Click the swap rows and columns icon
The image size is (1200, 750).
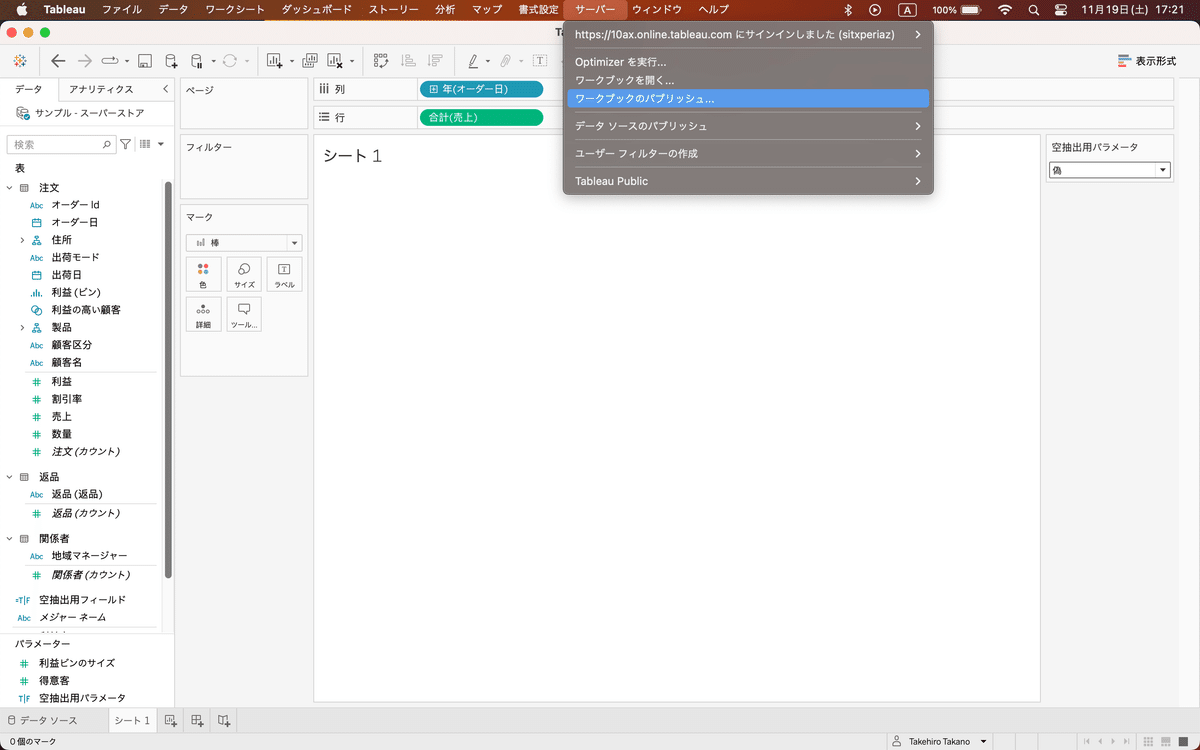pos(381,60)
